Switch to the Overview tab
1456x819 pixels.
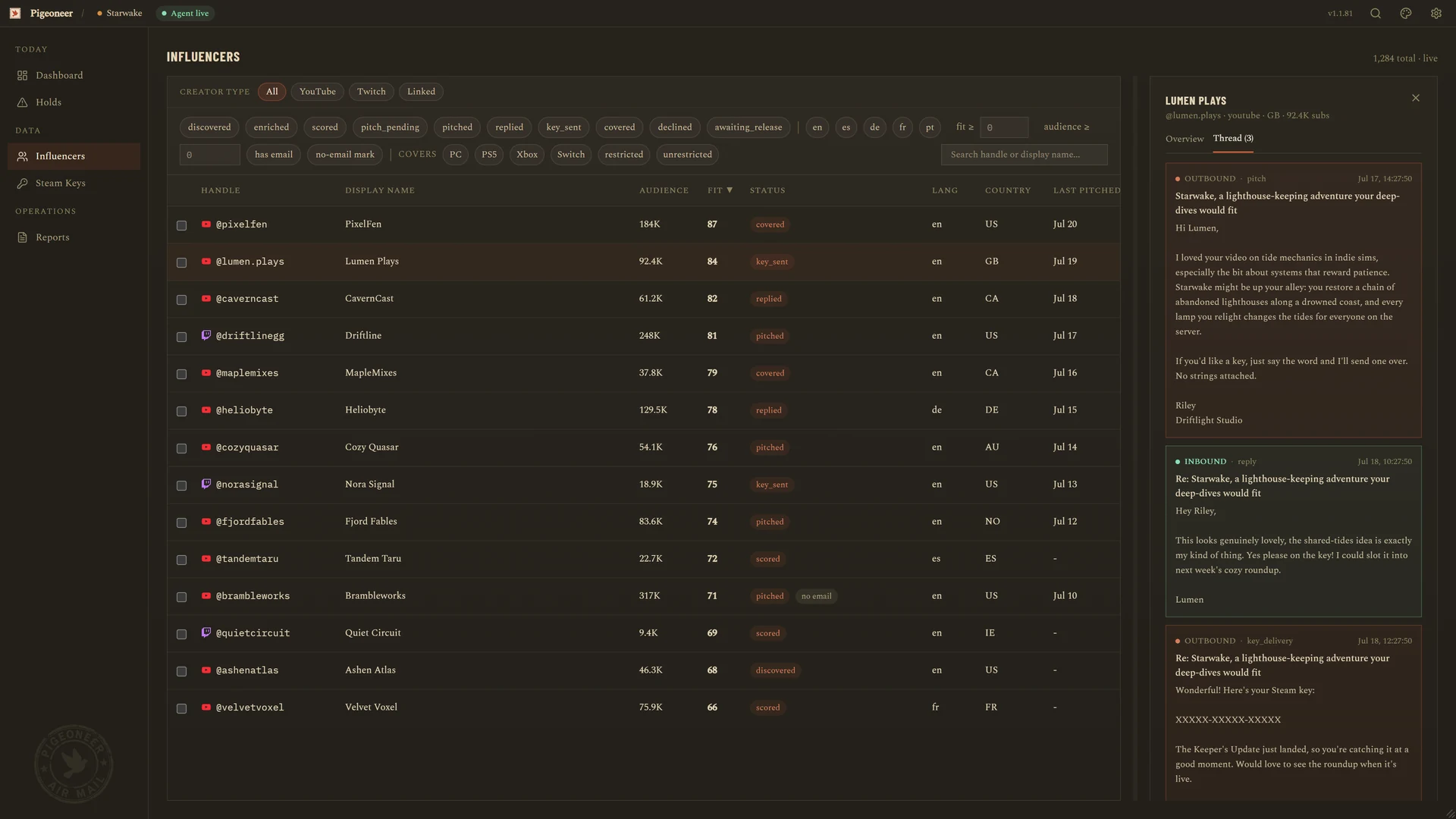click(1185, 139)
